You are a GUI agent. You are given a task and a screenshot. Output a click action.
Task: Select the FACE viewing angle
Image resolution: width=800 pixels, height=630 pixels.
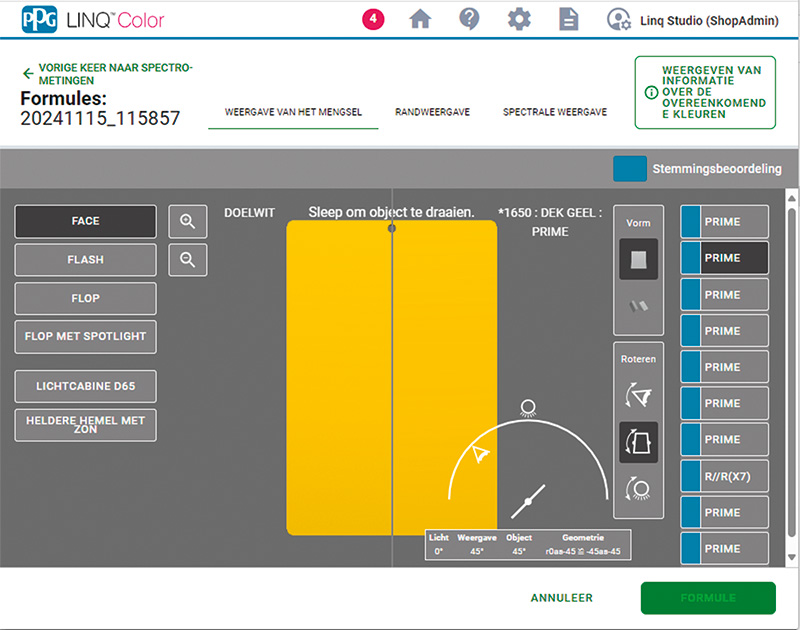[x=85, y=221]
